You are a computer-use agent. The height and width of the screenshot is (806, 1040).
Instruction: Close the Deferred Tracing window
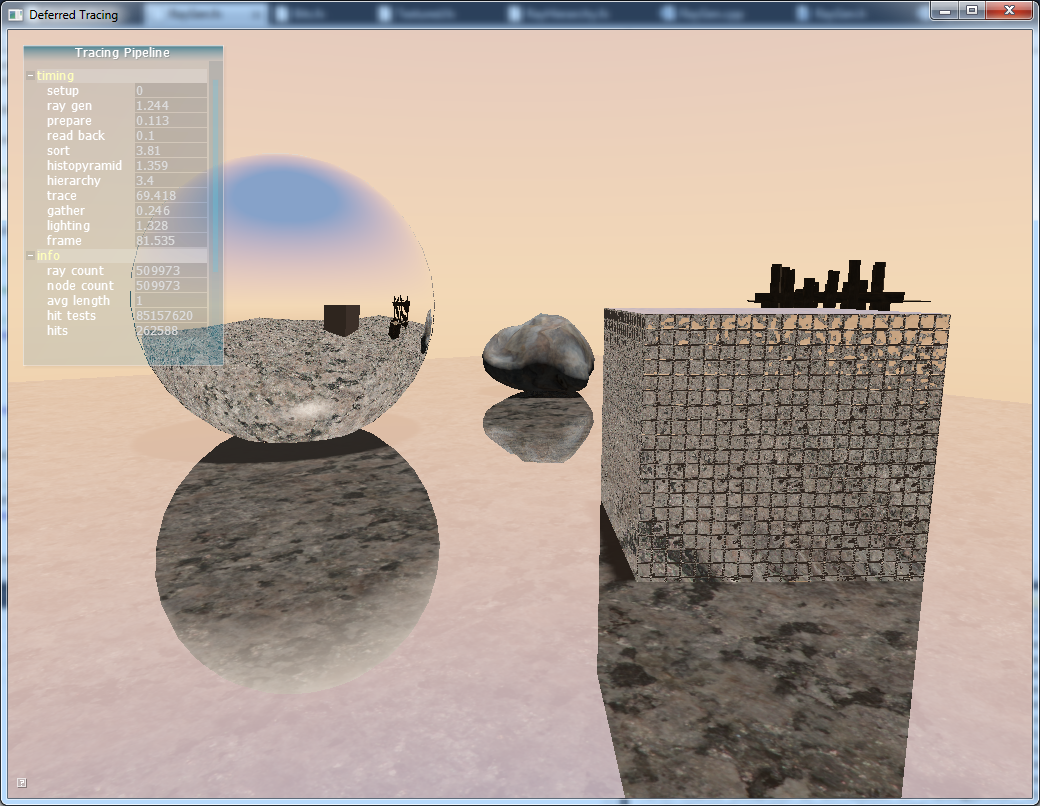(1009, 10)
